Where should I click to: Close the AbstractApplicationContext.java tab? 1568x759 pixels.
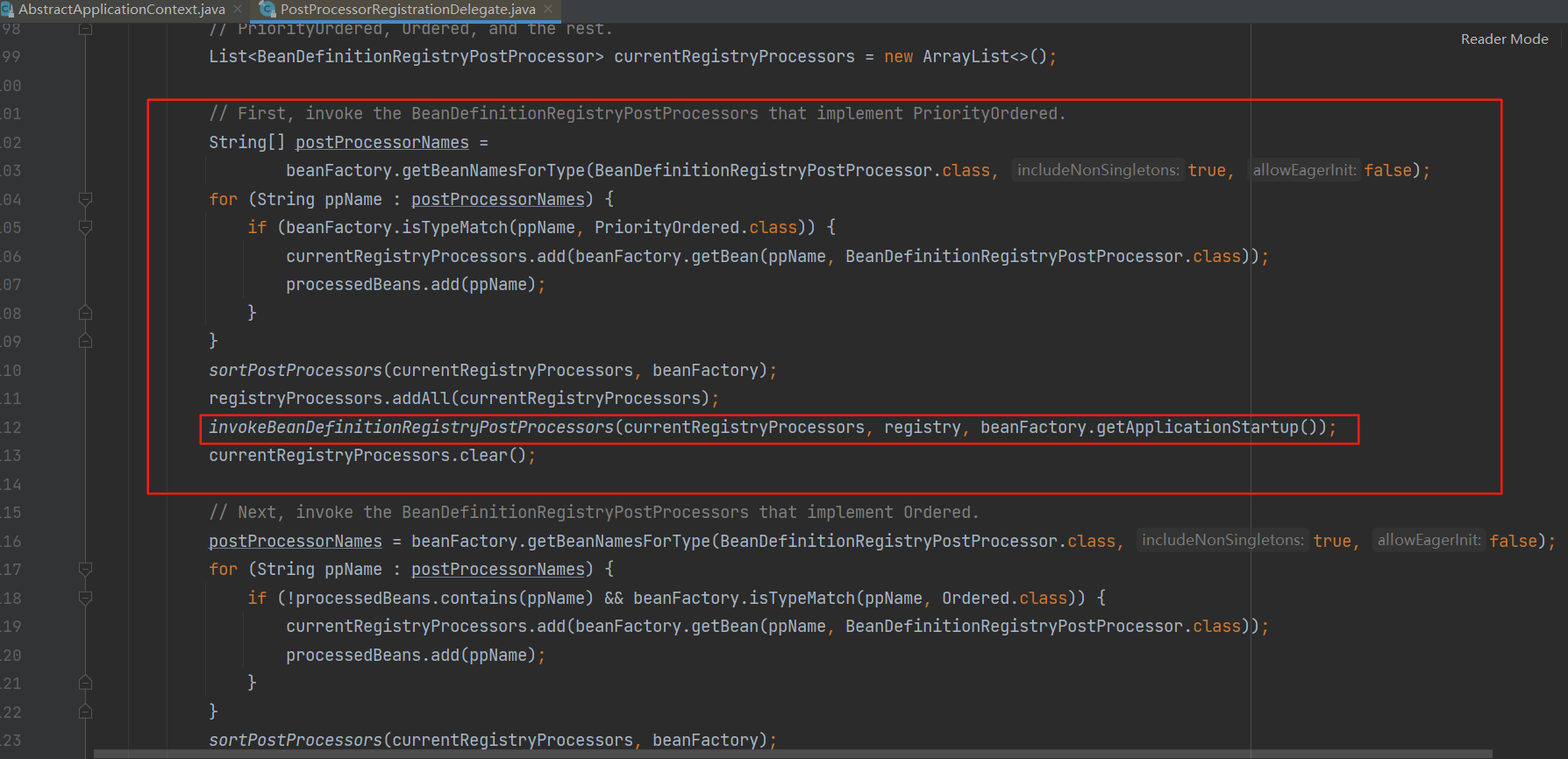pos(238,10)
